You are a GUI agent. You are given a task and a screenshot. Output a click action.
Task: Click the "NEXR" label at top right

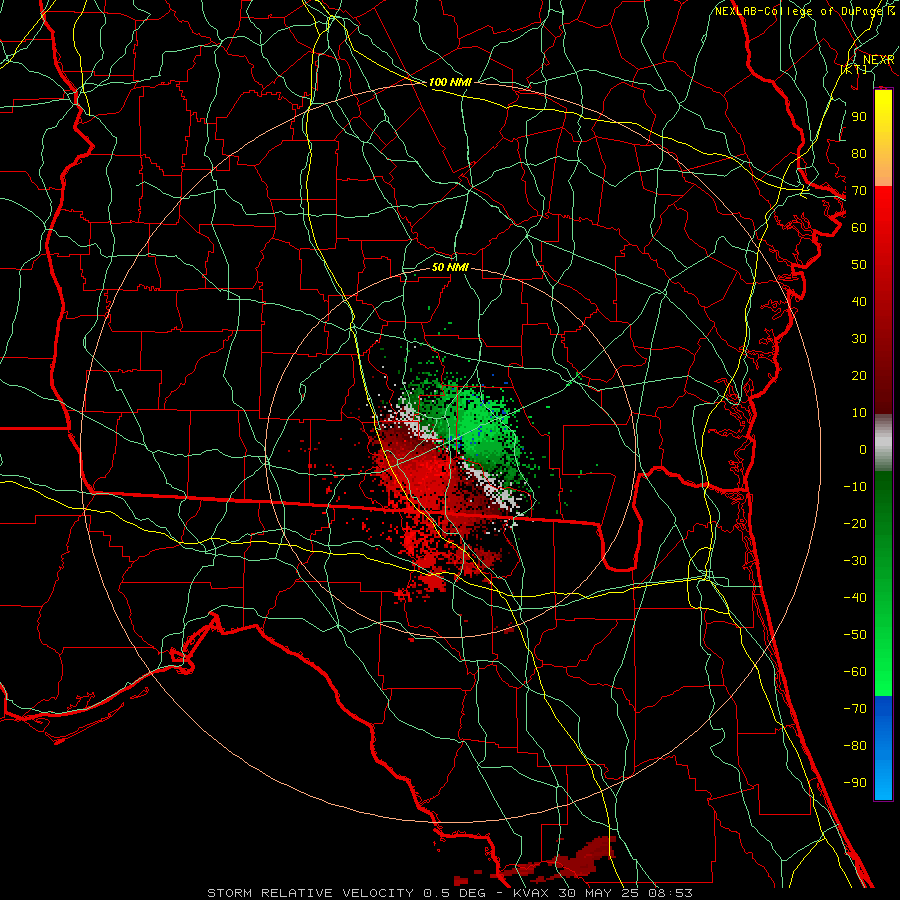(879, 60)
